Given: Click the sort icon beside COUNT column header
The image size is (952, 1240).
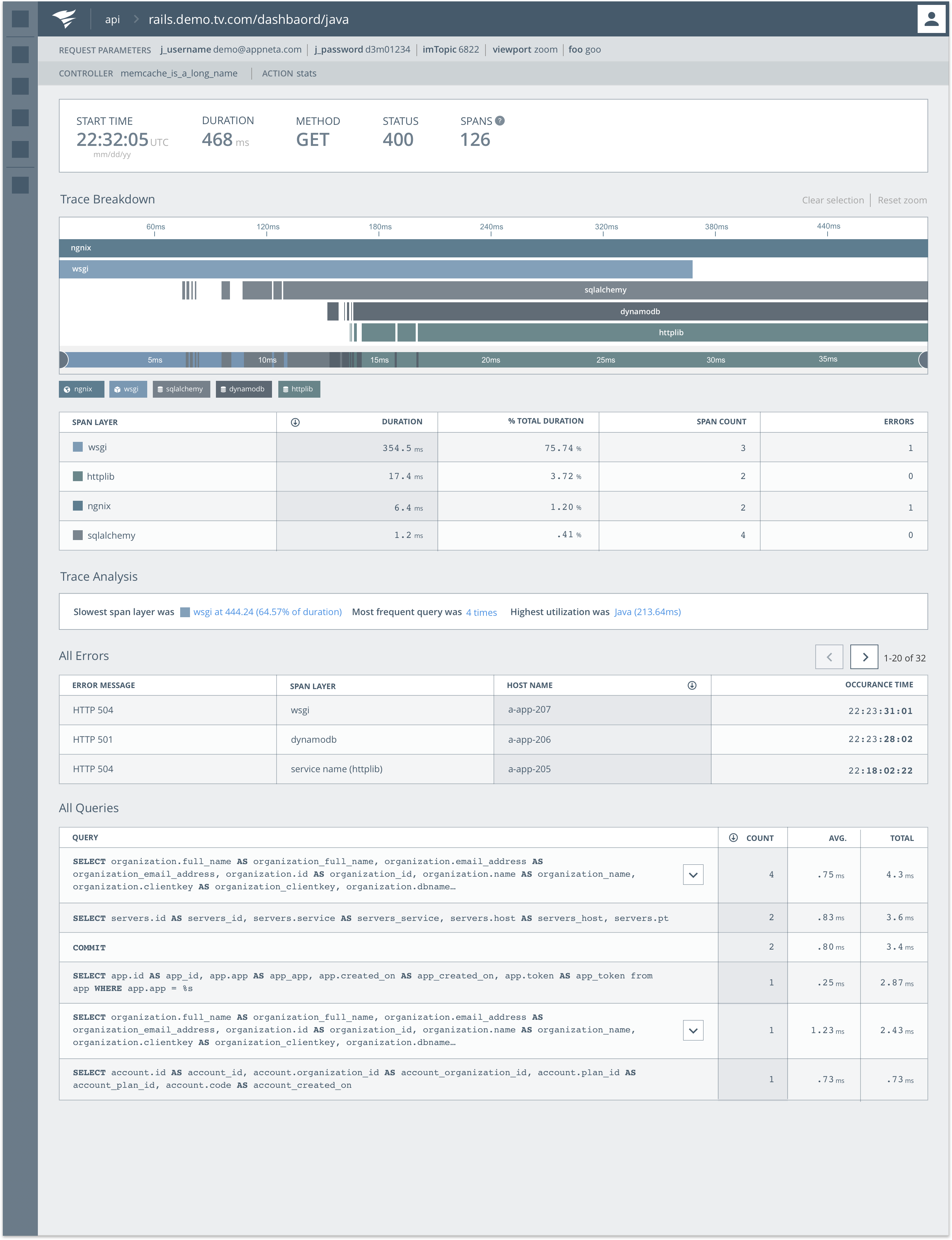Looking at the screenshot, I should [x=733, y=837].
